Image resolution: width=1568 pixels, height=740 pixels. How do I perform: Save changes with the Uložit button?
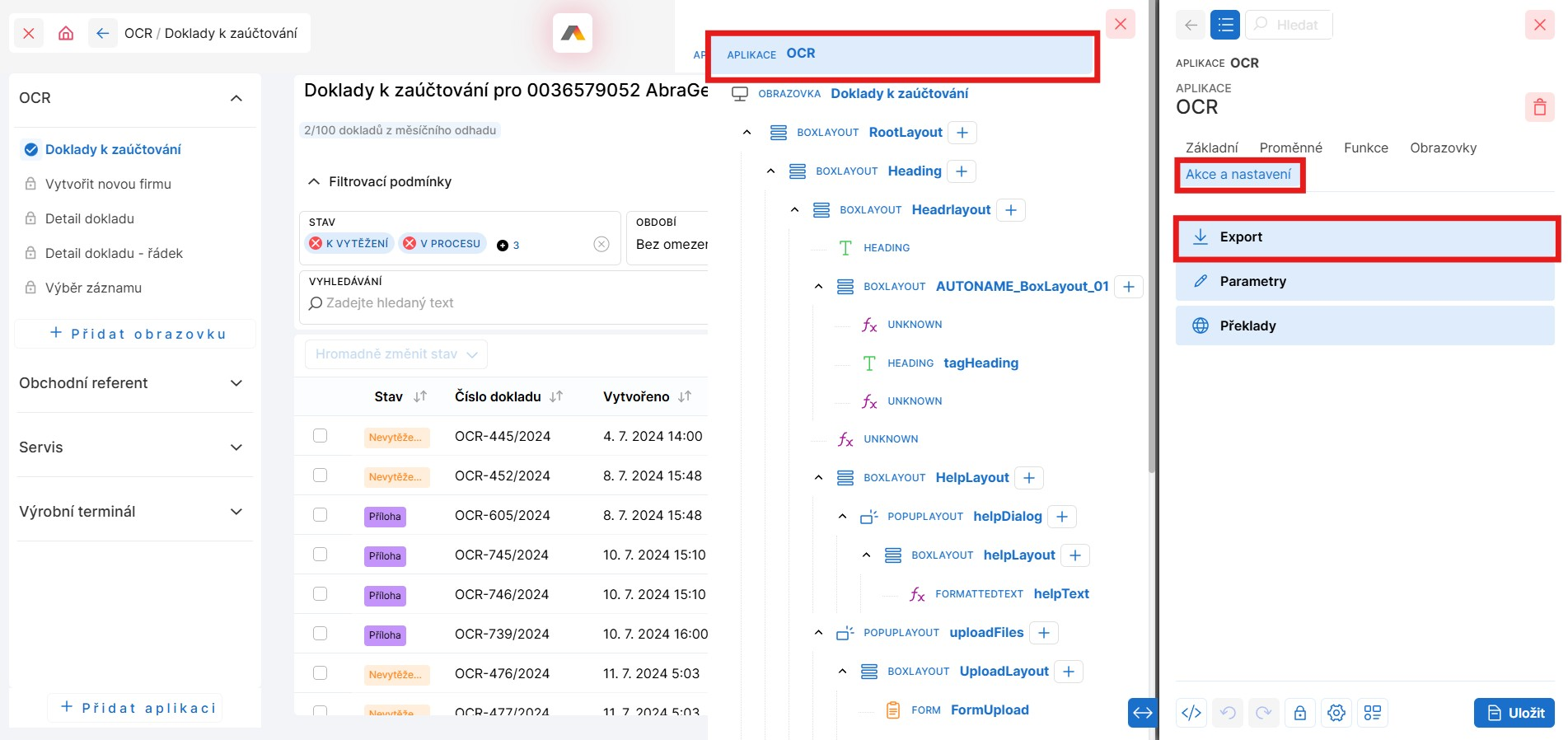tap(1514, 713)
